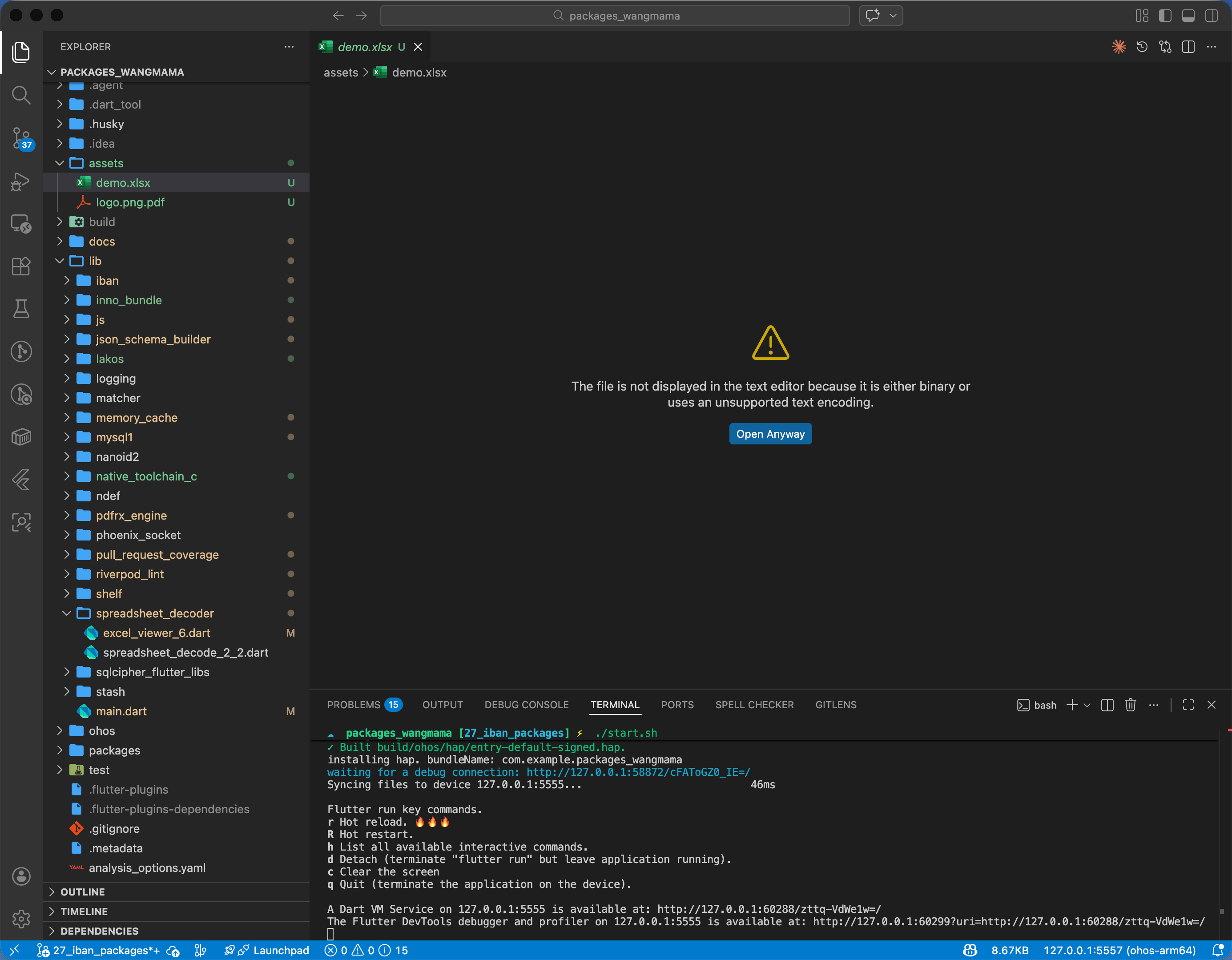1232x960 pixels.
Task: Click the packages_wangmama command center search
Action: pyautogui.click(x=615, y=16)
